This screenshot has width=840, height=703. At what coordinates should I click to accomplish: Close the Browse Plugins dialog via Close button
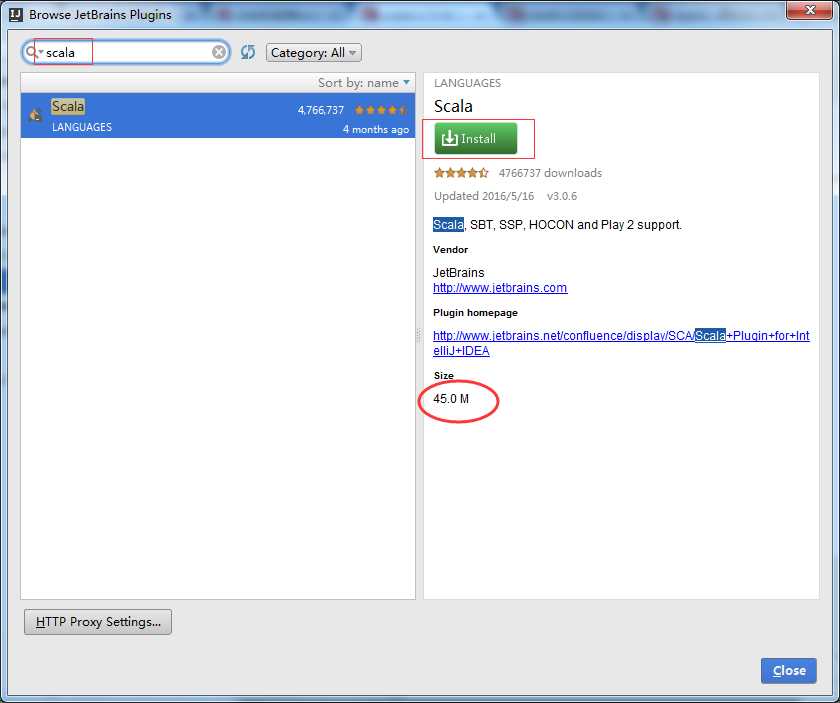[x=789, y=670]
